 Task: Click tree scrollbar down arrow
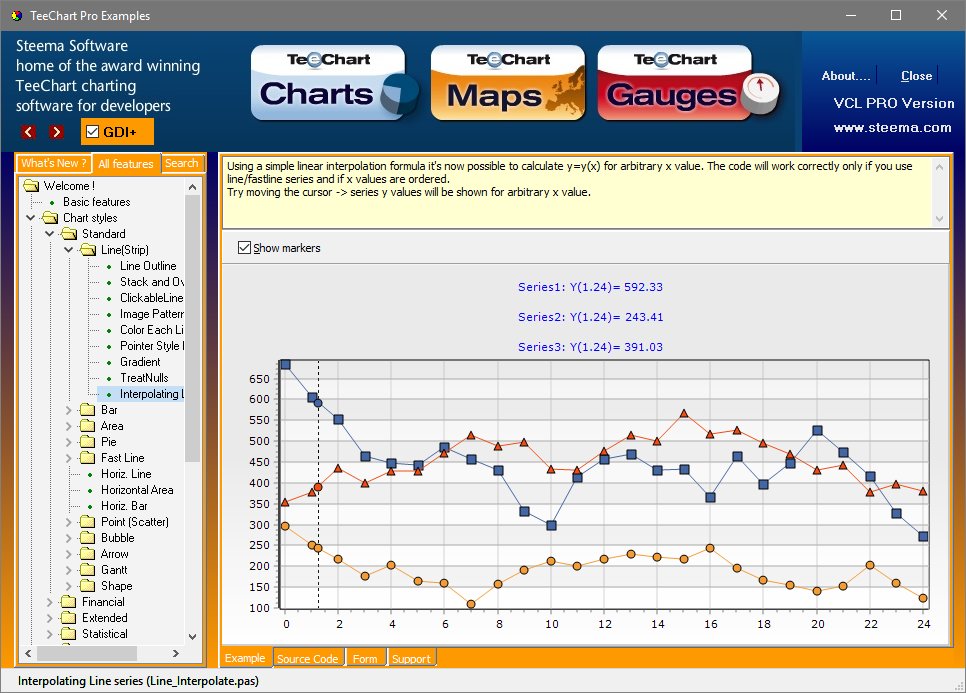tap(192, 636)
